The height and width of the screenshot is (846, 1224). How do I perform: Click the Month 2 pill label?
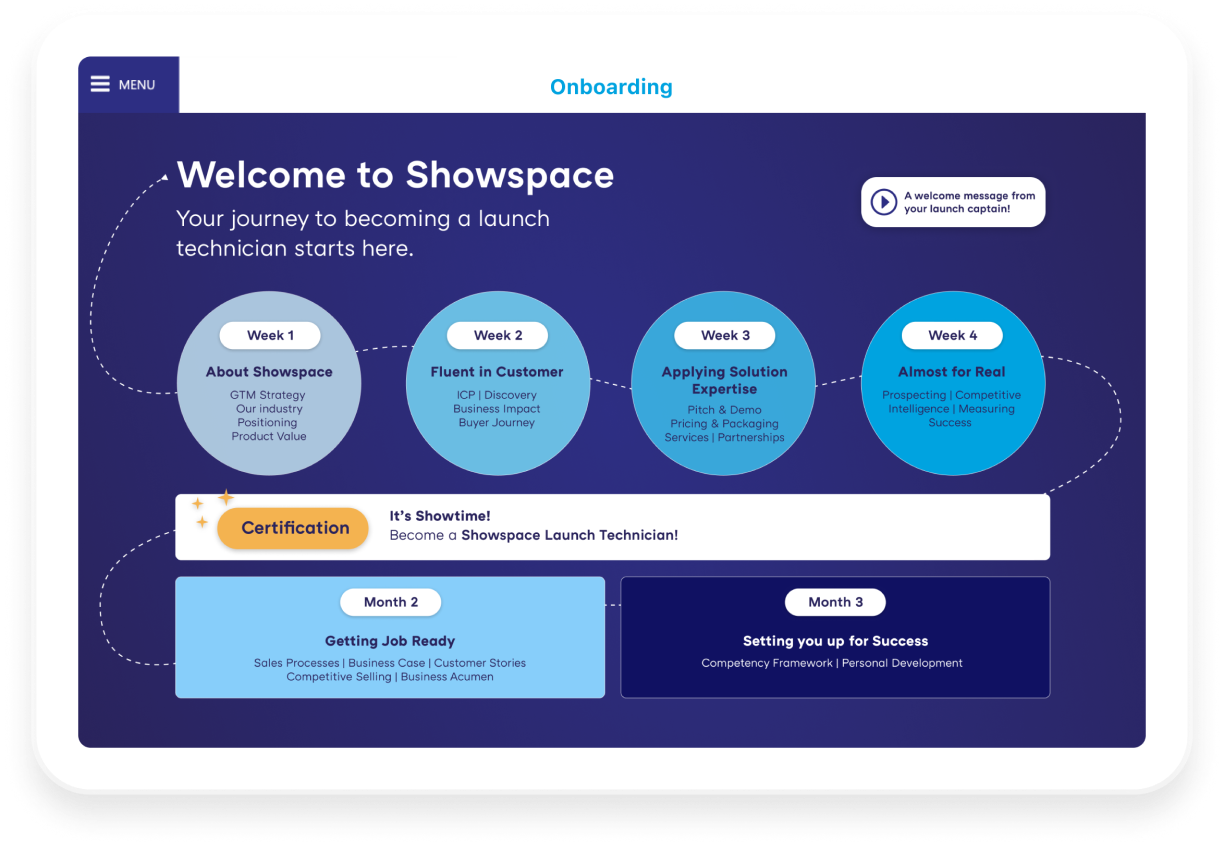[x=390, y=602]
